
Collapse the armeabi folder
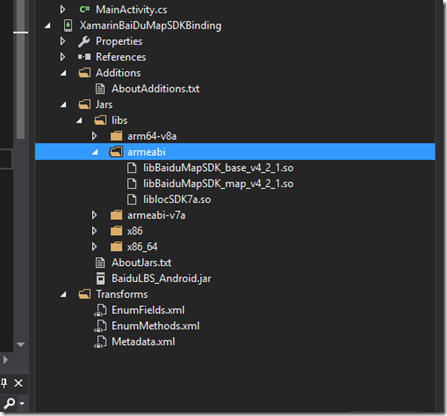click(x=95, y=152)
